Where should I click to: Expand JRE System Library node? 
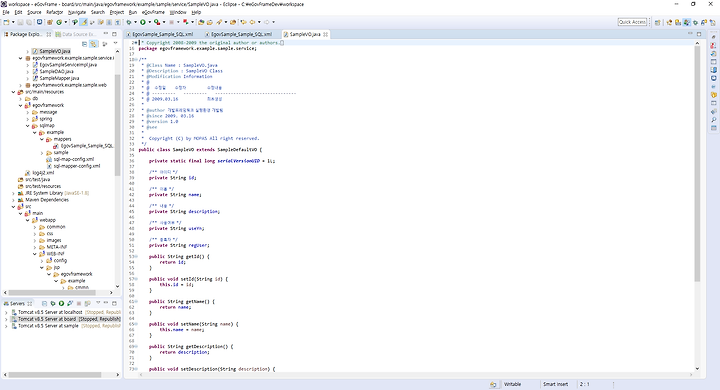[x=13, y=193]
